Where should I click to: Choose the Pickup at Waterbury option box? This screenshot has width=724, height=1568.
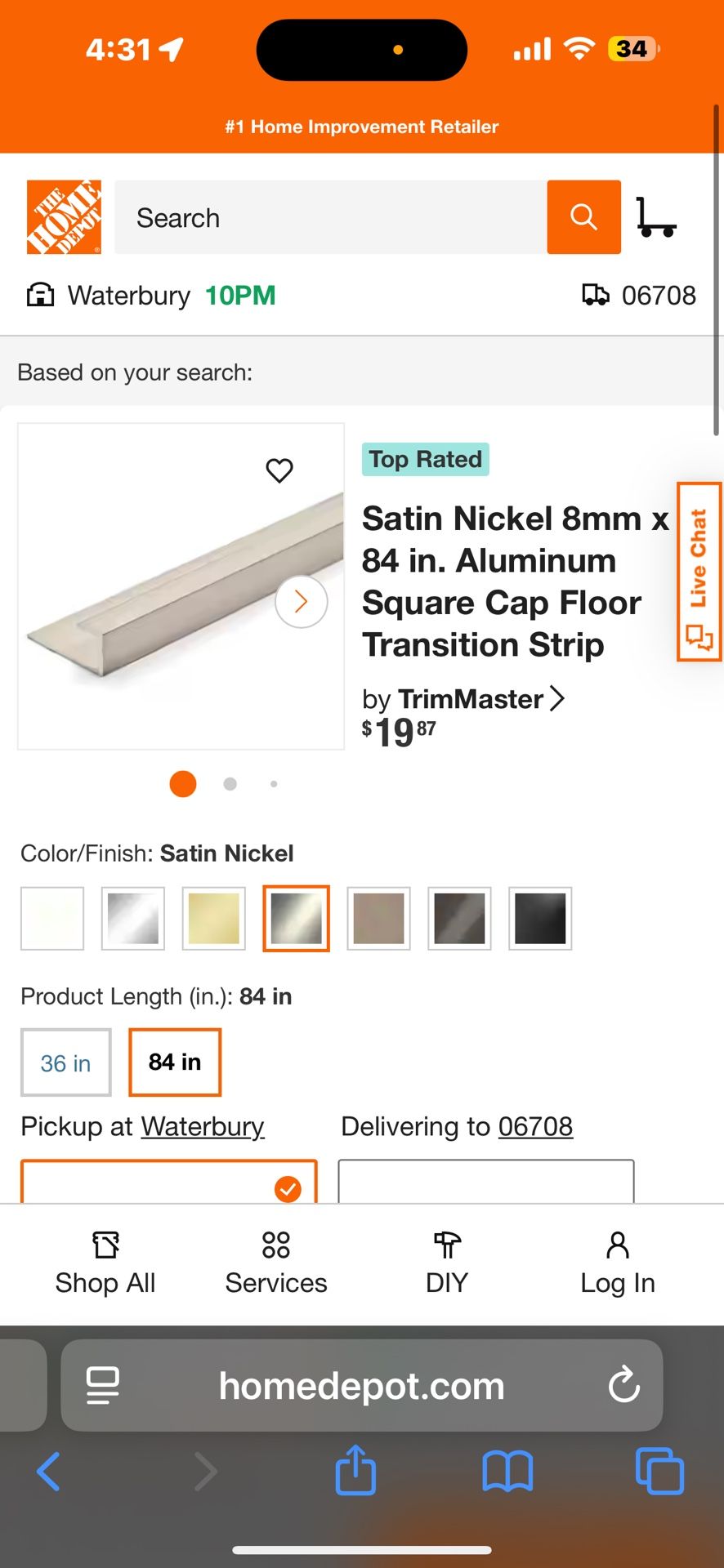tap(168, 1181)
